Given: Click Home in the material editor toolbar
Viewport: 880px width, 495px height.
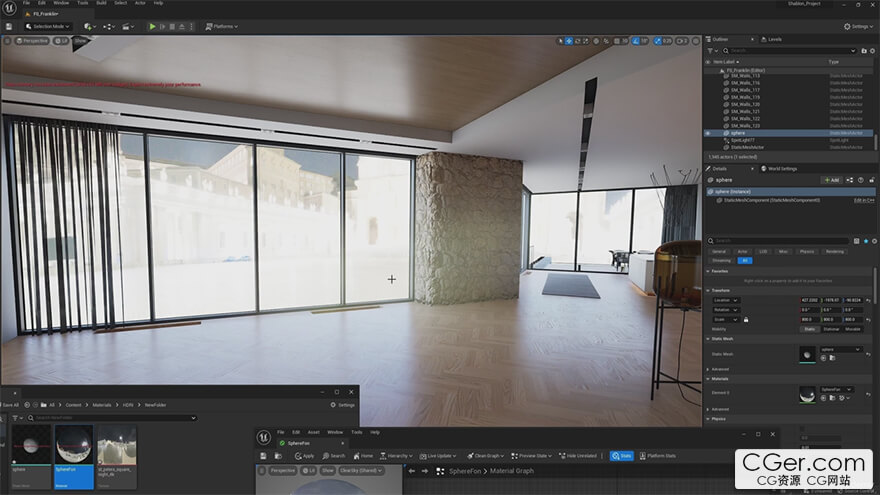Looking at the screenshot, I should pos(363,456).
